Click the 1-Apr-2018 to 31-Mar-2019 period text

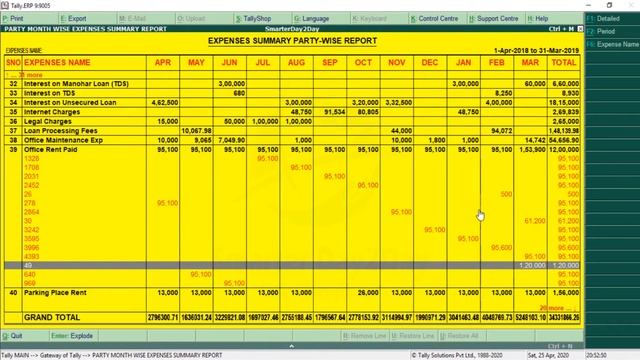click(x=536, y=51)
